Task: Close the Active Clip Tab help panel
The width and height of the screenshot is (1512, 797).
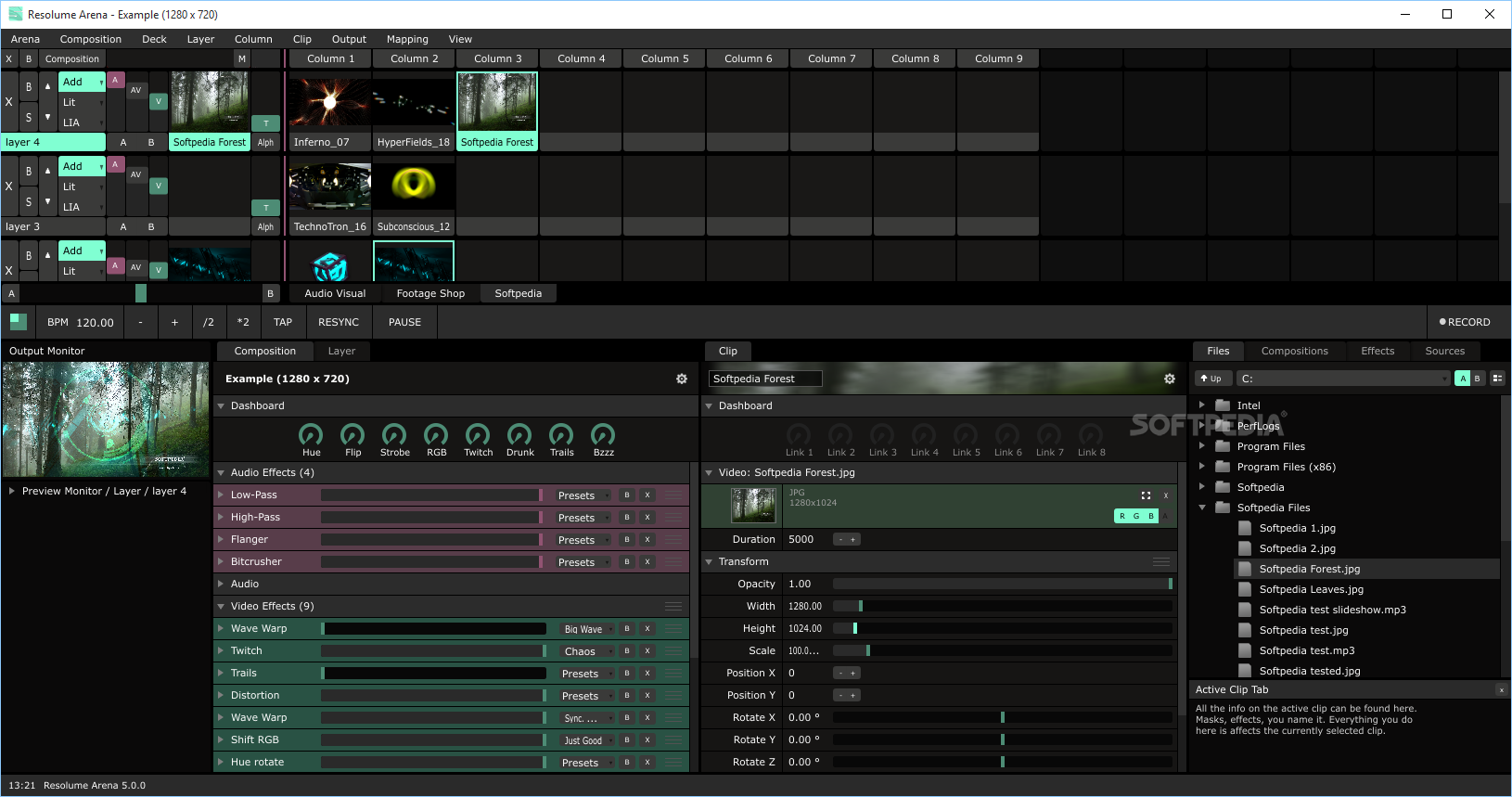Action: point(1502,689)
